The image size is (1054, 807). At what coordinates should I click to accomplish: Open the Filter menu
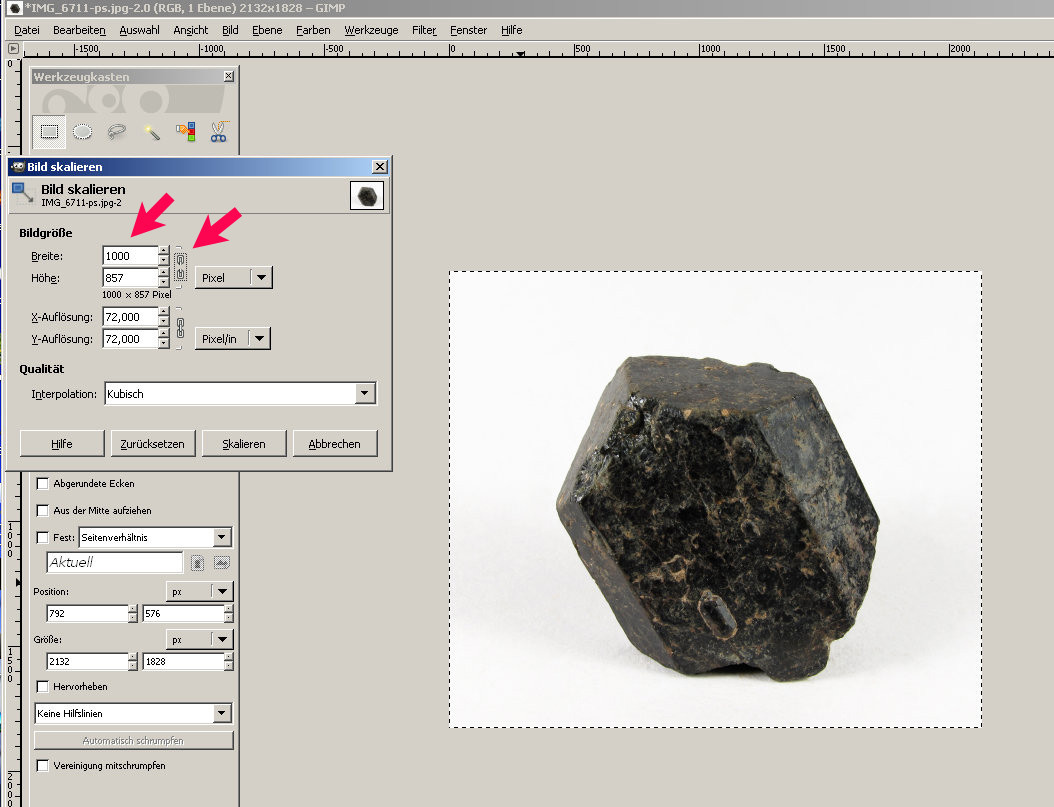(x=424, y=30)
